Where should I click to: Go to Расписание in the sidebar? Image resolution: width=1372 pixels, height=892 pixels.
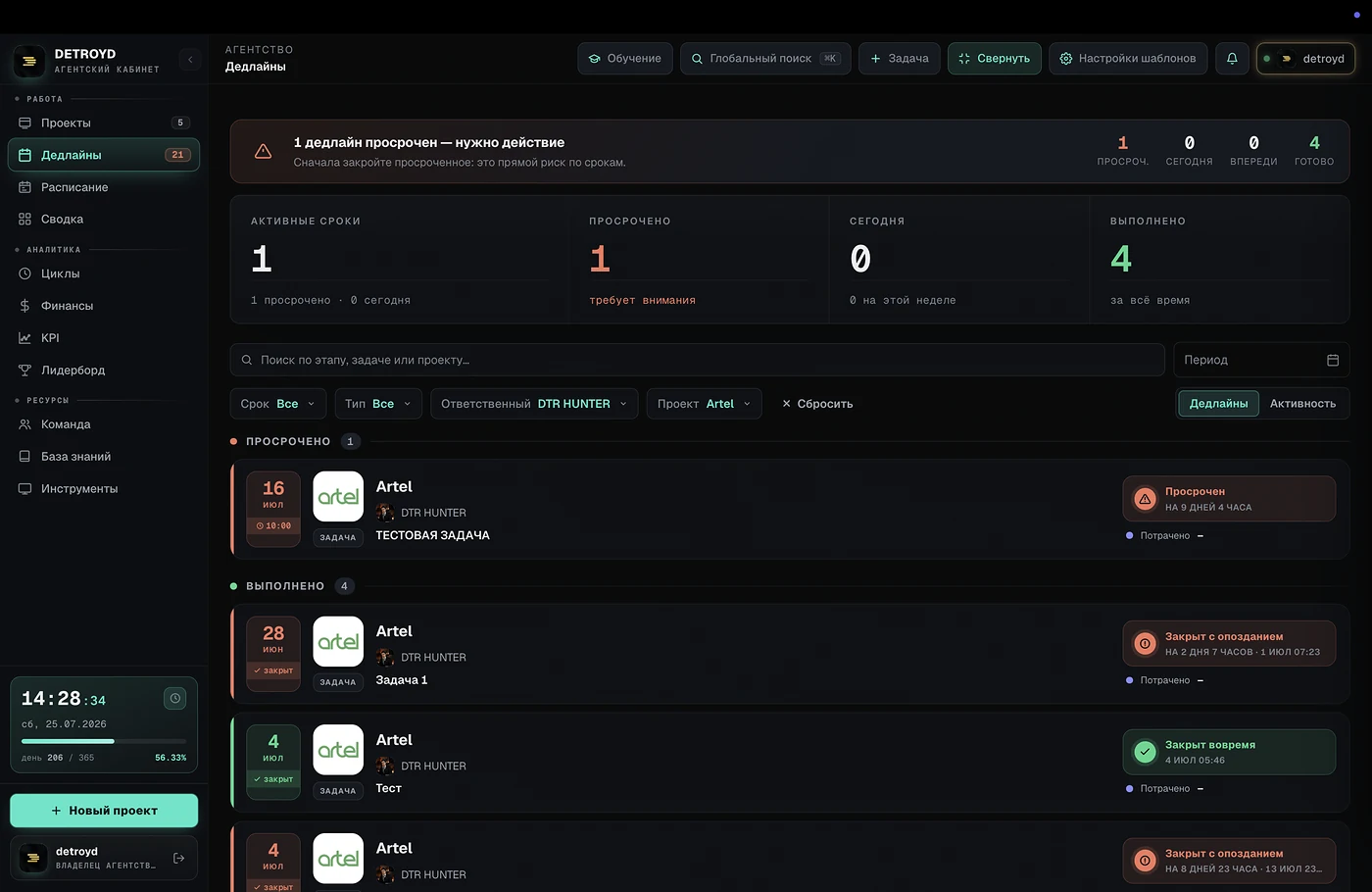pyautogui.click(x=104, y=187)
